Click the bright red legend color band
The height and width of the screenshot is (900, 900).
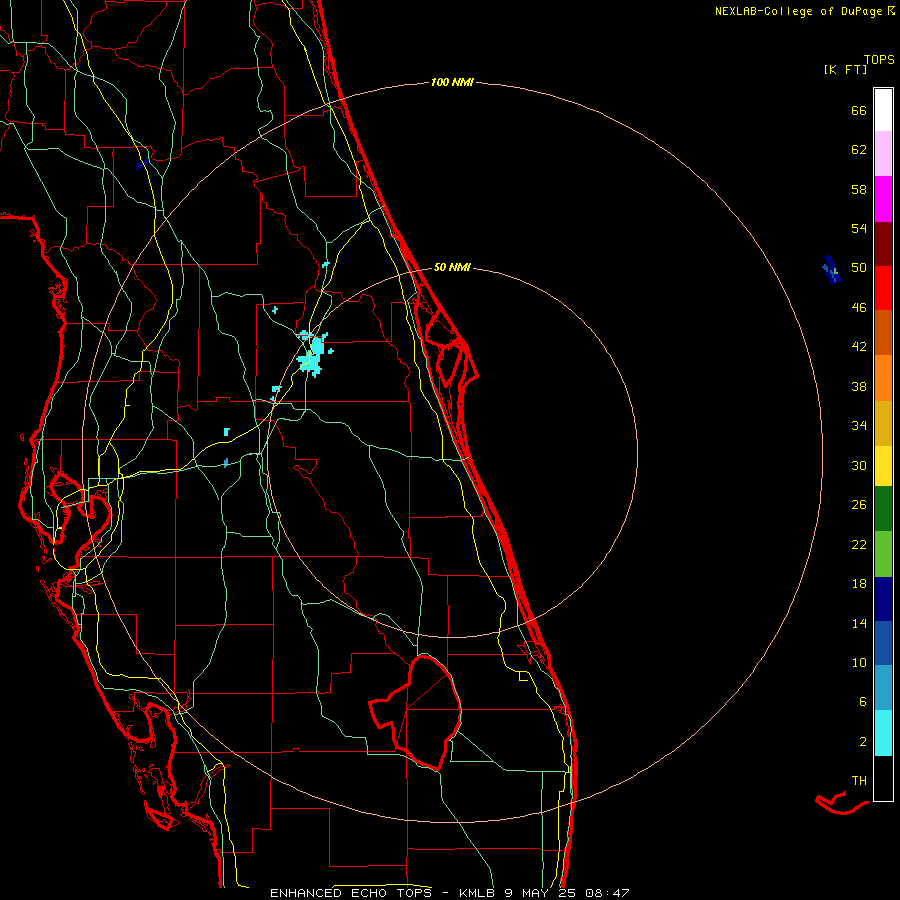[883, 288]
